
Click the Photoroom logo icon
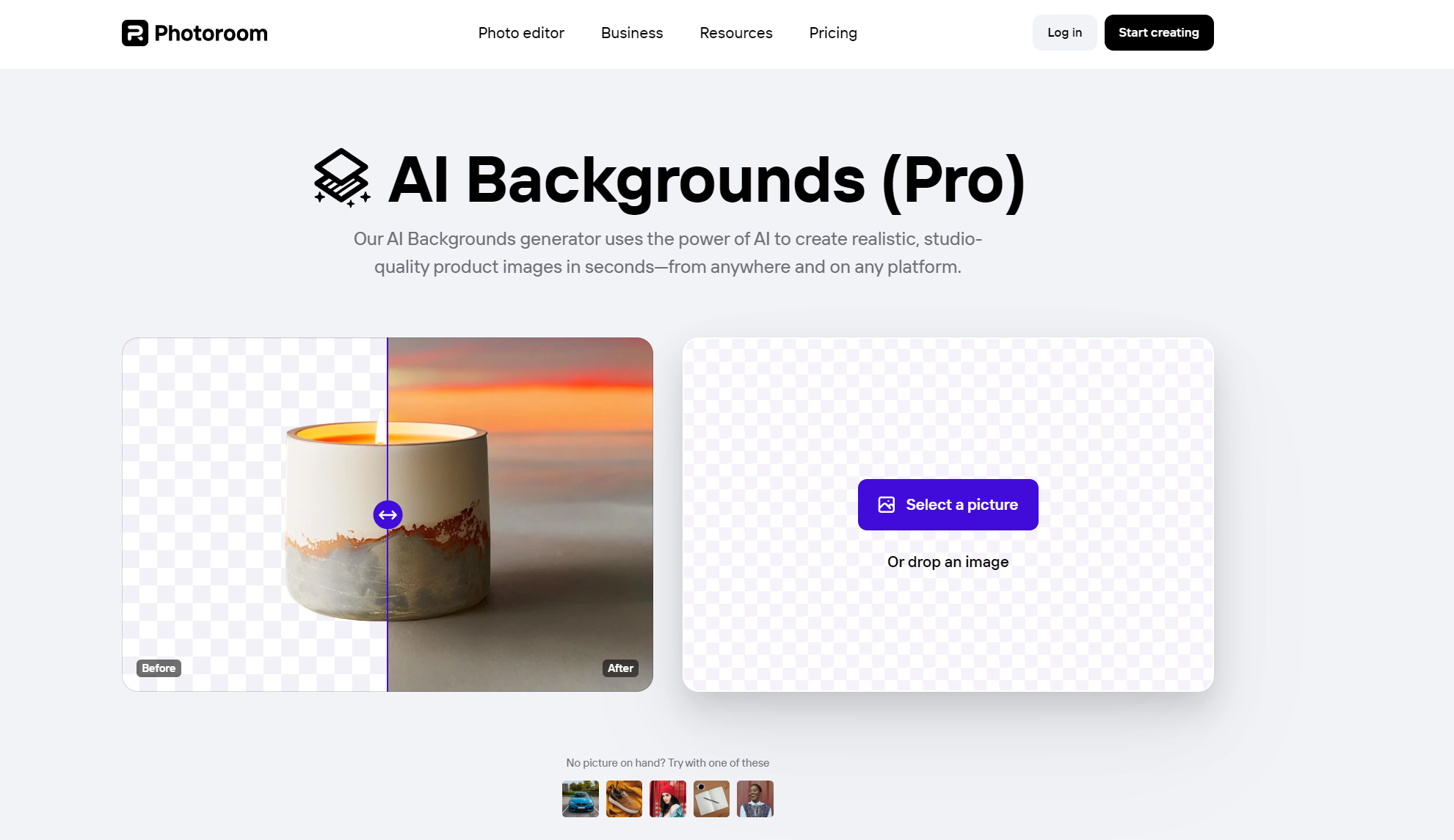(134, 32)
